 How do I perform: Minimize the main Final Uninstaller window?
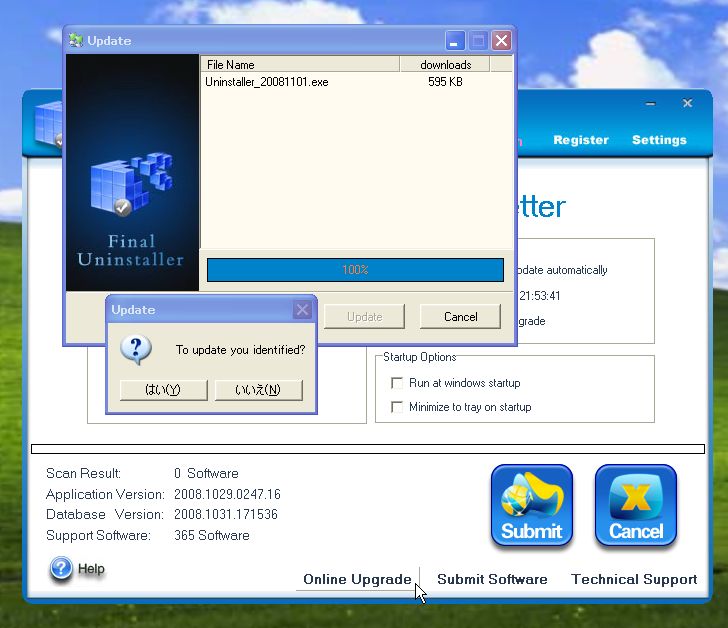pos(651,104)
